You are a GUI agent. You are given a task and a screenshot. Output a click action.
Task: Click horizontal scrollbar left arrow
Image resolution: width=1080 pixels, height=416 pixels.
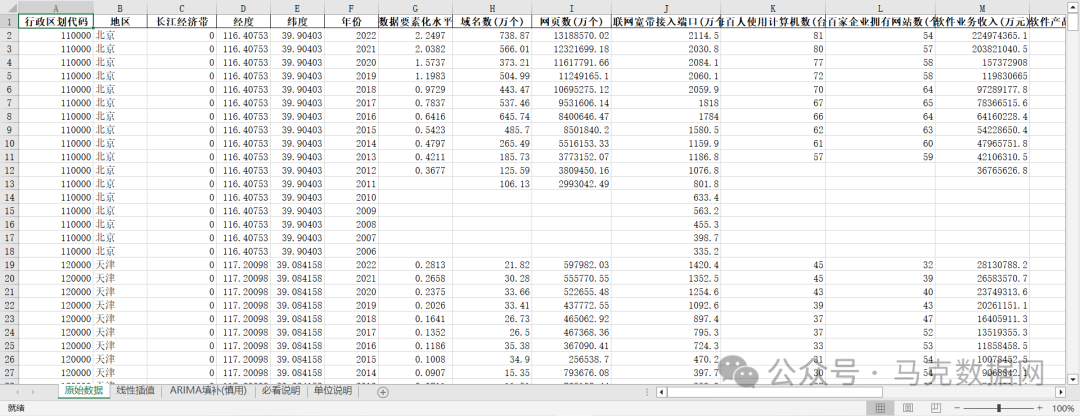pyautogui.click(x=661, y=392)
